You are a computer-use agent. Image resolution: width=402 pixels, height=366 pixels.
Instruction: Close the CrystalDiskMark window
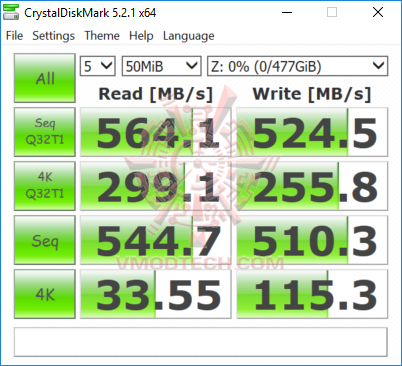point(378,13)
